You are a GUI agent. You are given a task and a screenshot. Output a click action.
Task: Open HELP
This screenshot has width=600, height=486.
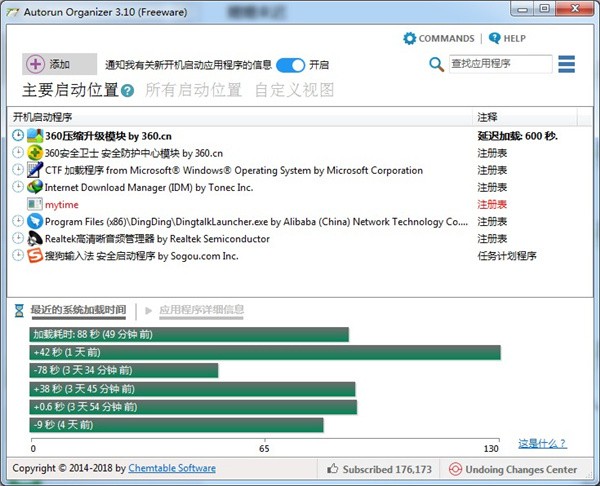[x=507, y=38]
